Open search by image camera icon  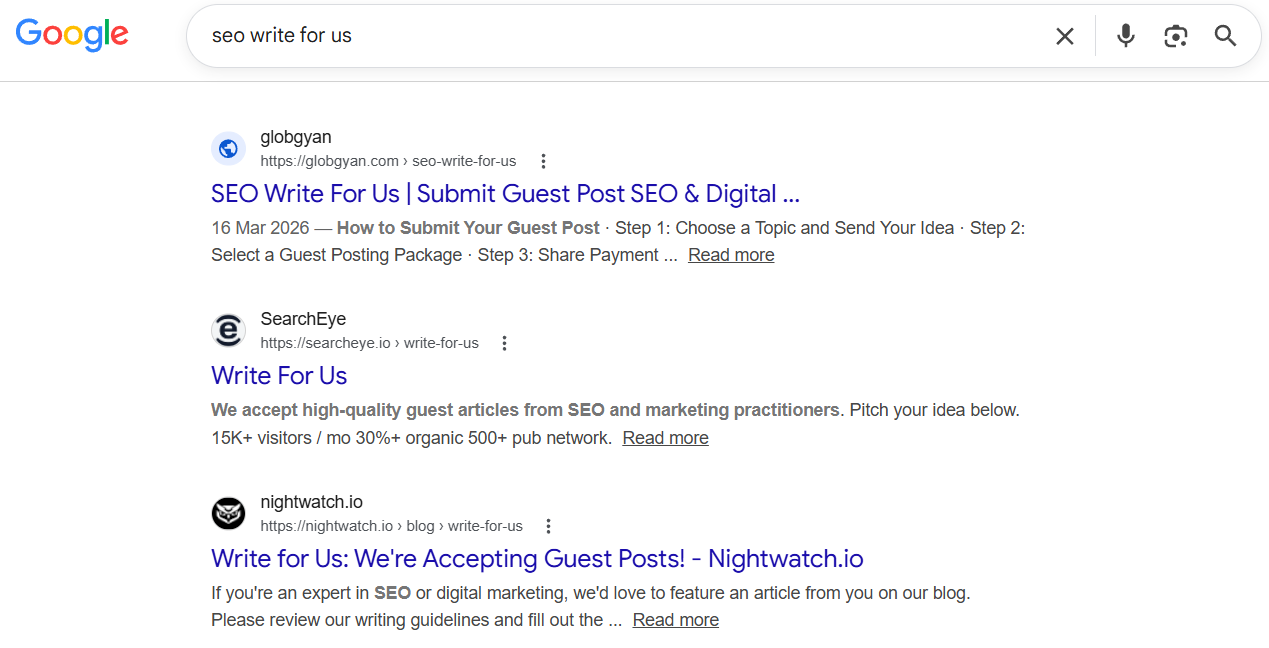click(1176, 36)
